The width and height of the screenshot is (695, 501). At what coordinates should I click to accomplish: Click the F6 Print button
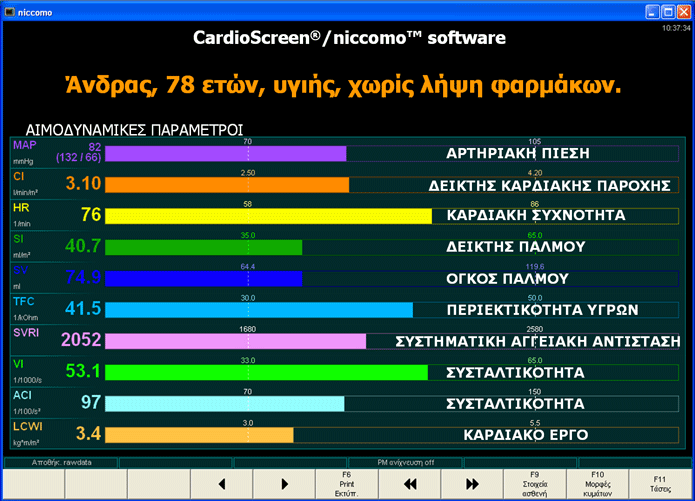point(347,484)
